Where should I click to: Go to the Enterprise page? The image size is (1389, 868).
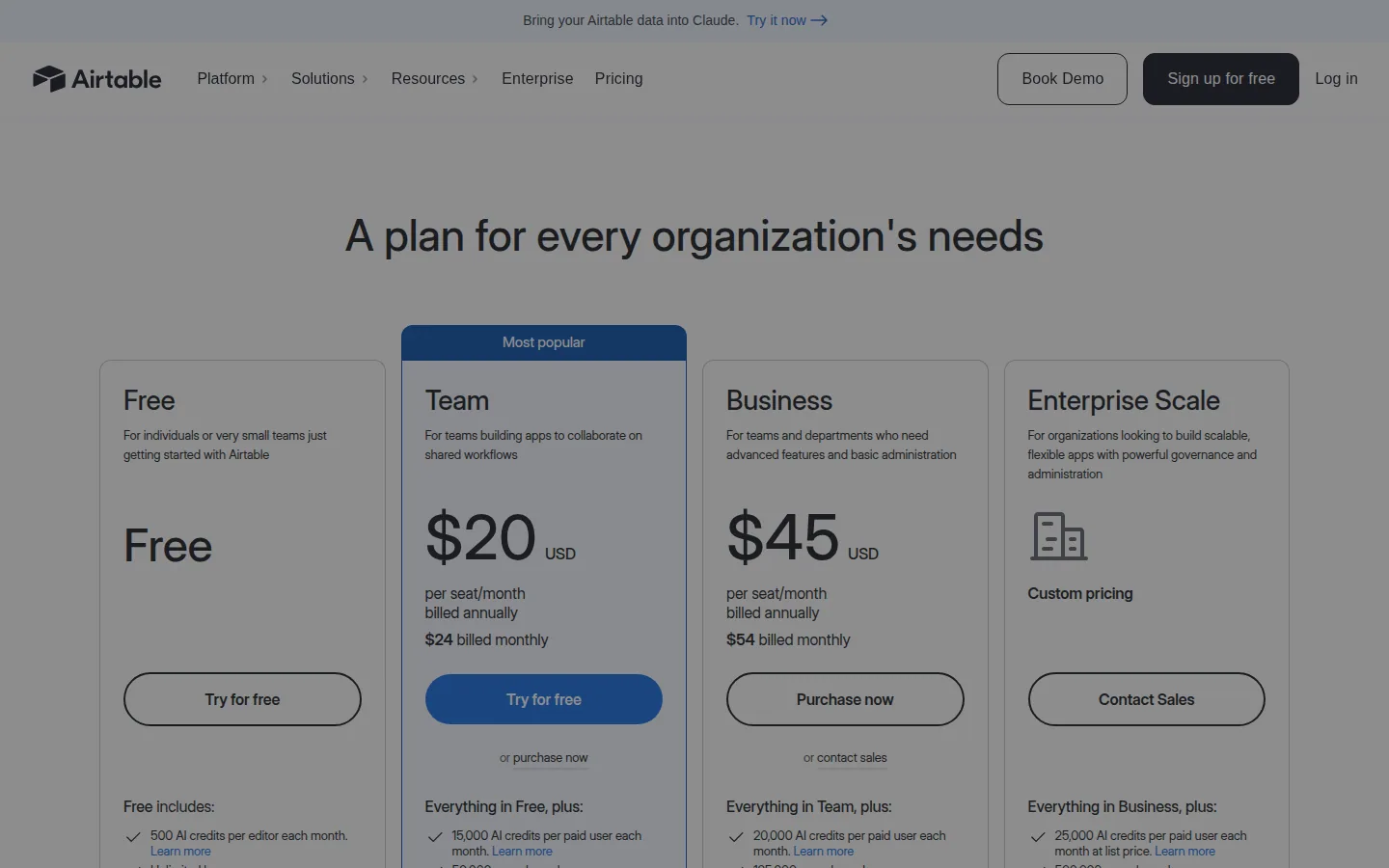(x=537, y=79)
